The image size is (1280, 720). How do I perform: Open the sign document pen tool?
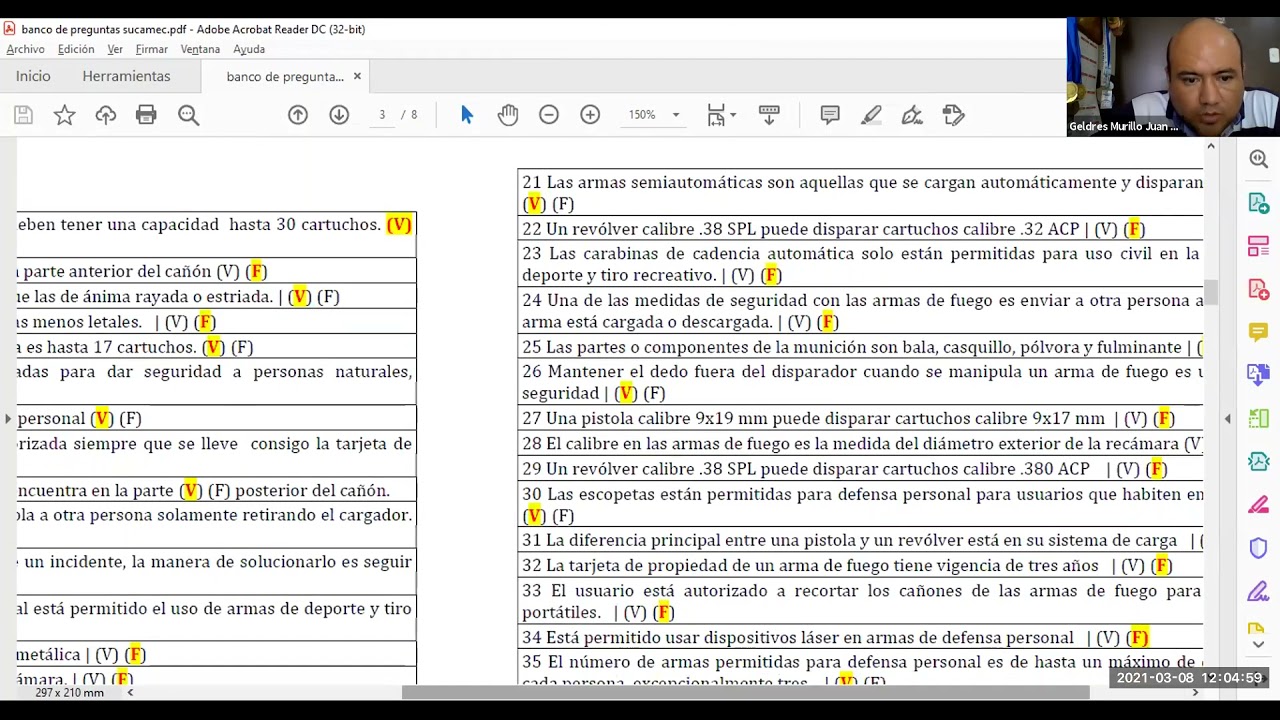coord(912,115)
